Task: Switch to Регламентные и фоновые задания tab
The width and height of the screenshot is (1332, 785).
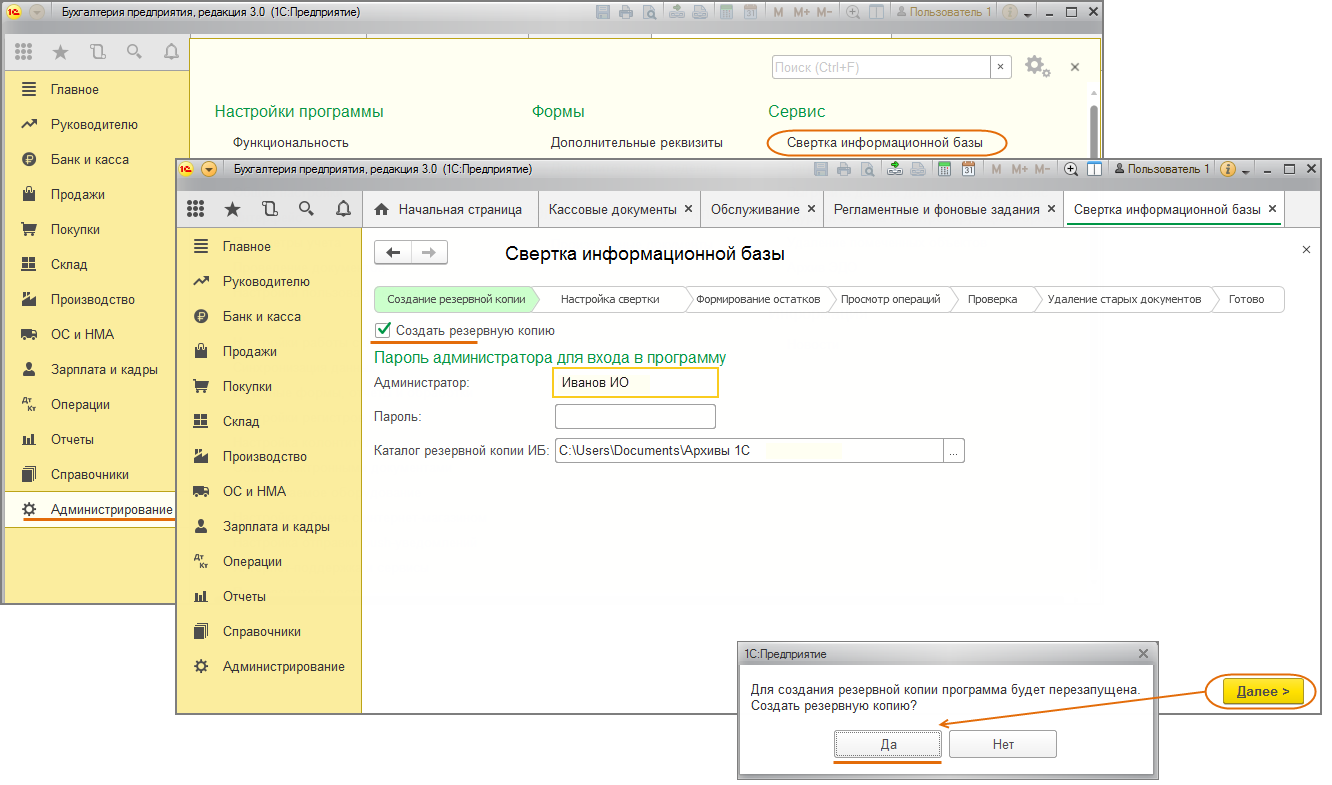Action: (x=936, y=210)
